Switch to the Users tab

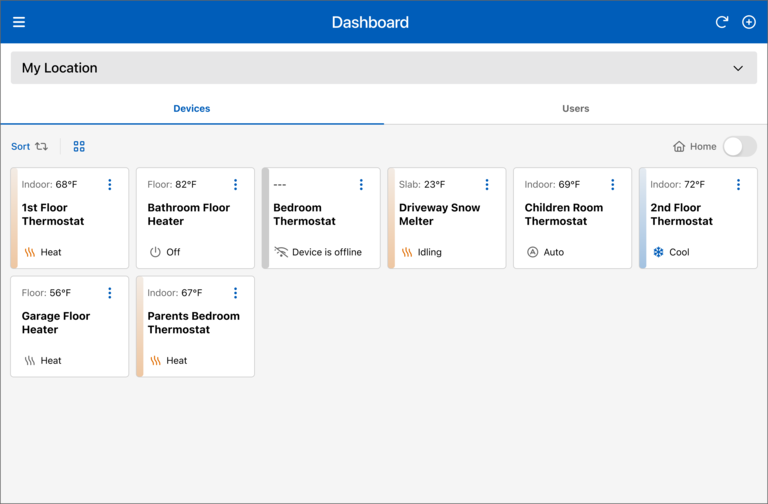tap(575, 108)
